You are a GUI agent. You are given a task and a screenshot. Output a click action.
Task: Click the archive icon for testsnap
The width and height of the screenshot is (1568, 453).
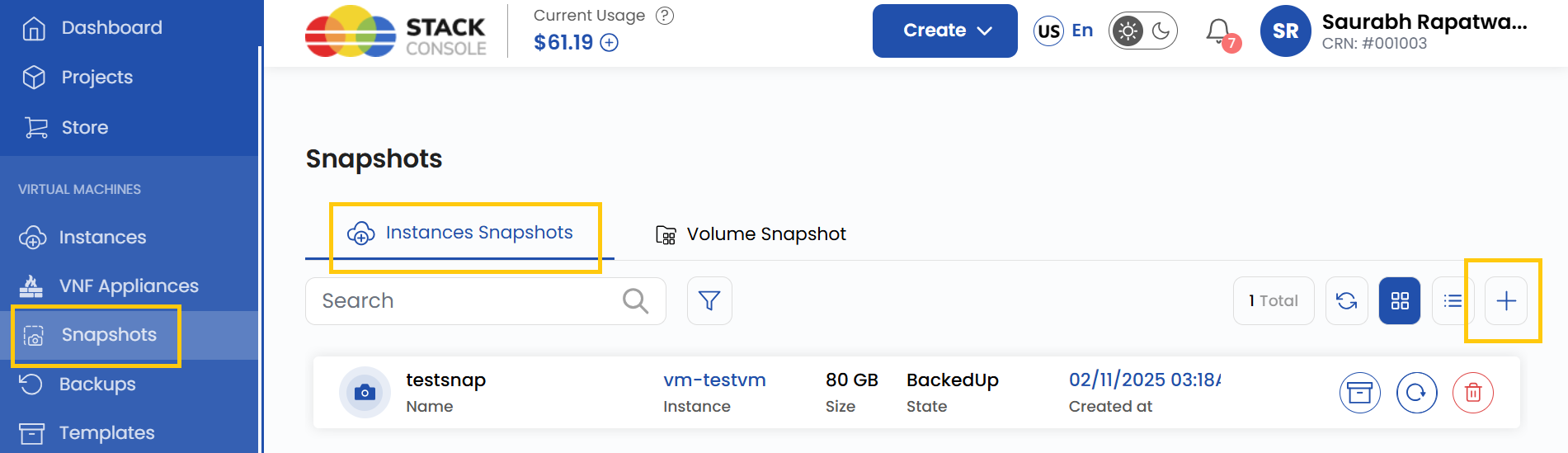click(x=1359, y=393)
